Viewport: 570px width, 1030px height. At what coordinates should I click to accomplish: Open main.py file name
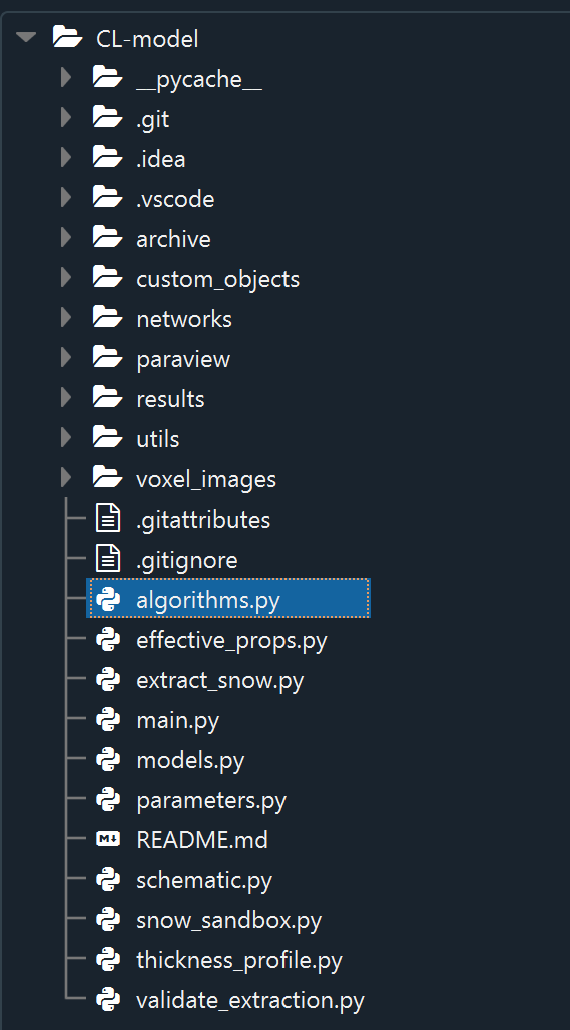[177, 721]
